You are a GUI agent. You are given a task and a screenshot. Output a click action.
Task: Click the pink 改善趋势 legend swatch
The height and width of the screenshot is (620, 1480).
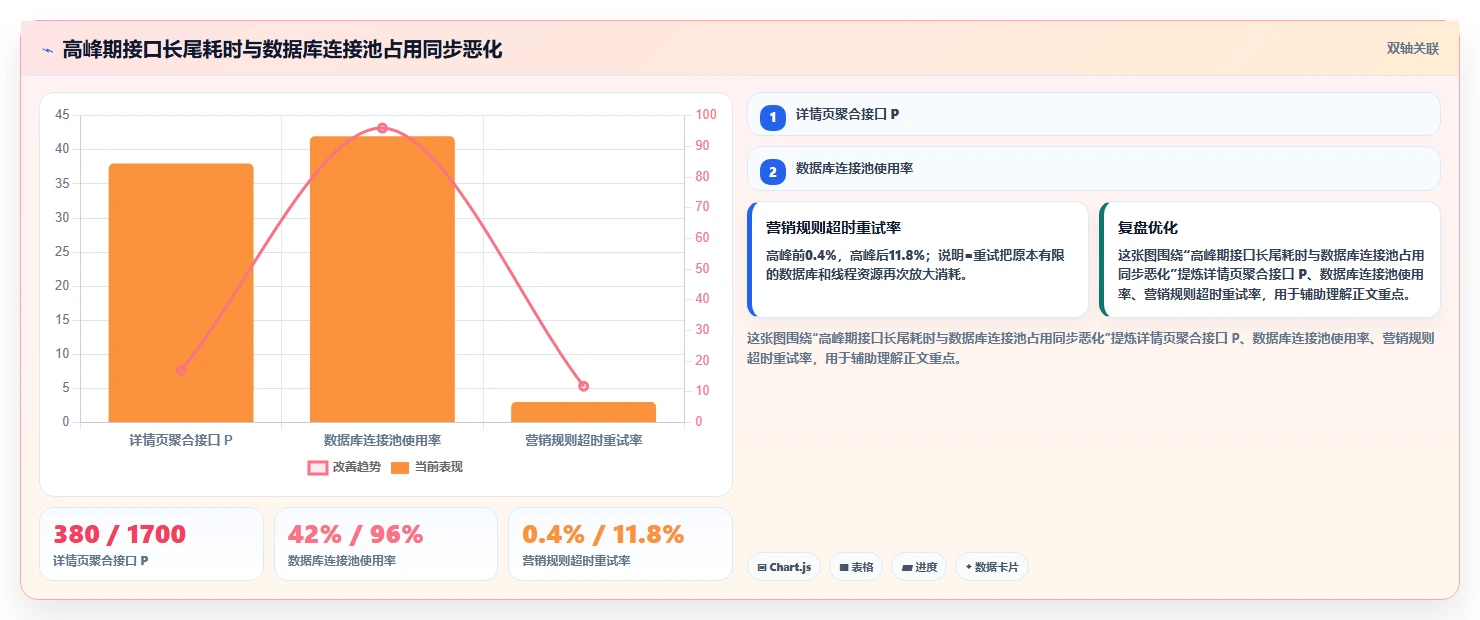318,467
